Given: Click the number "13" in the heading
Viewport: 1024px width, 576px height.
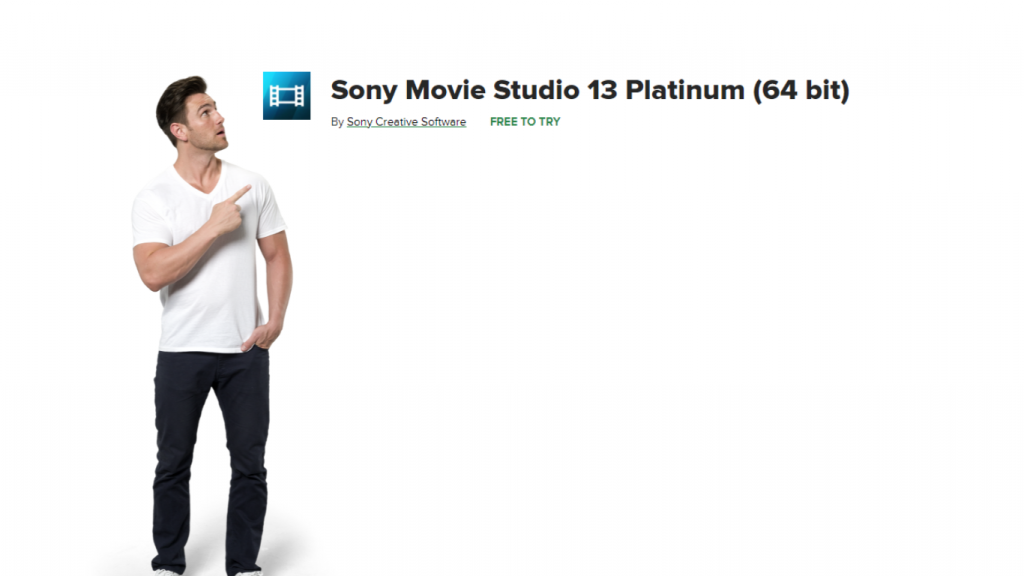Looking at the screenshot, I should [x=601, y=90].
